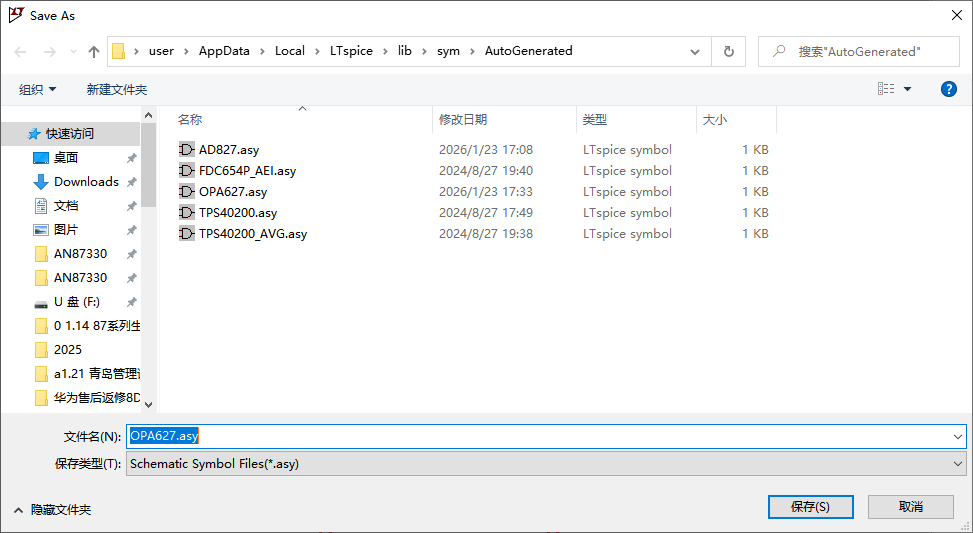Click the sidebar scroll down arrow
This screenshot has height=533, width=973.
point(148,405)
